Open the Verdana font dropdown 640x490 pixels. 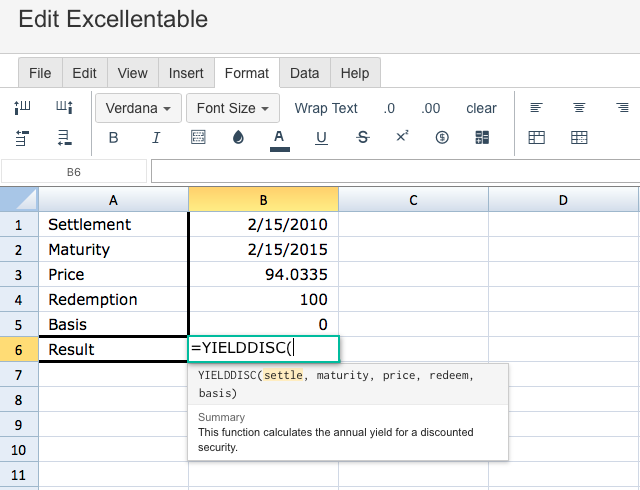138,108
